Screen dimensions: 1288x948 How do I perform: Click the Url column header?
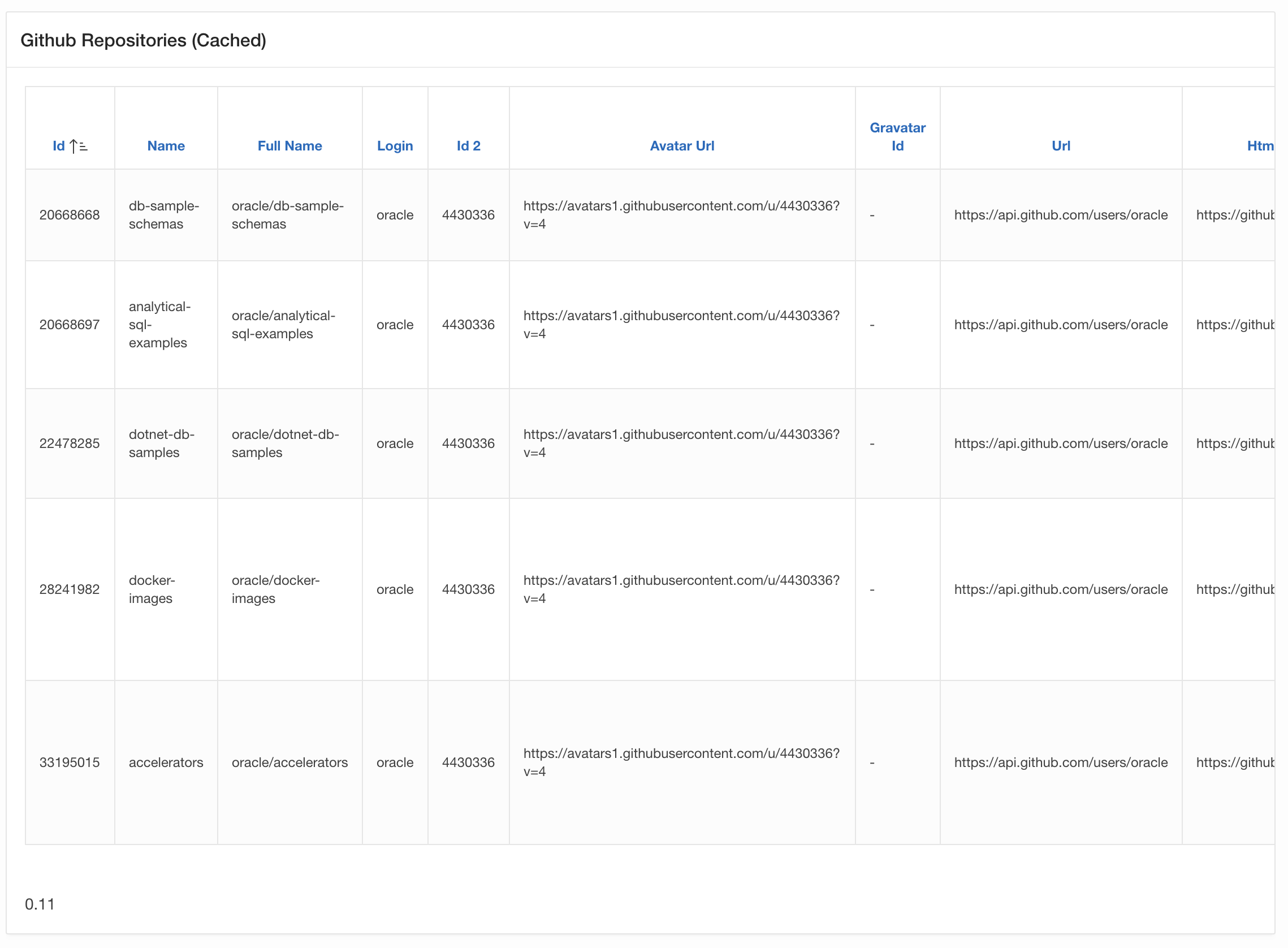(1060, 146)
